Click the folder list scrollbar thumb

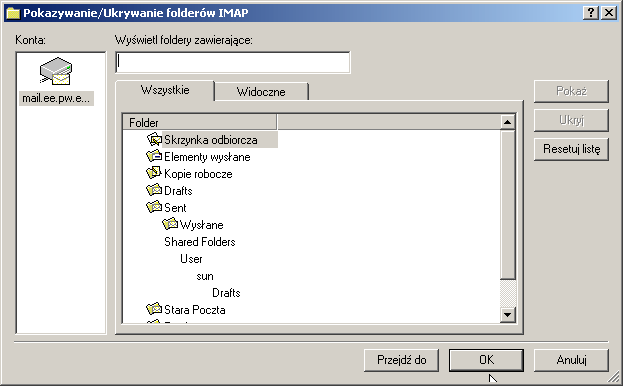[x=507, y=205]
